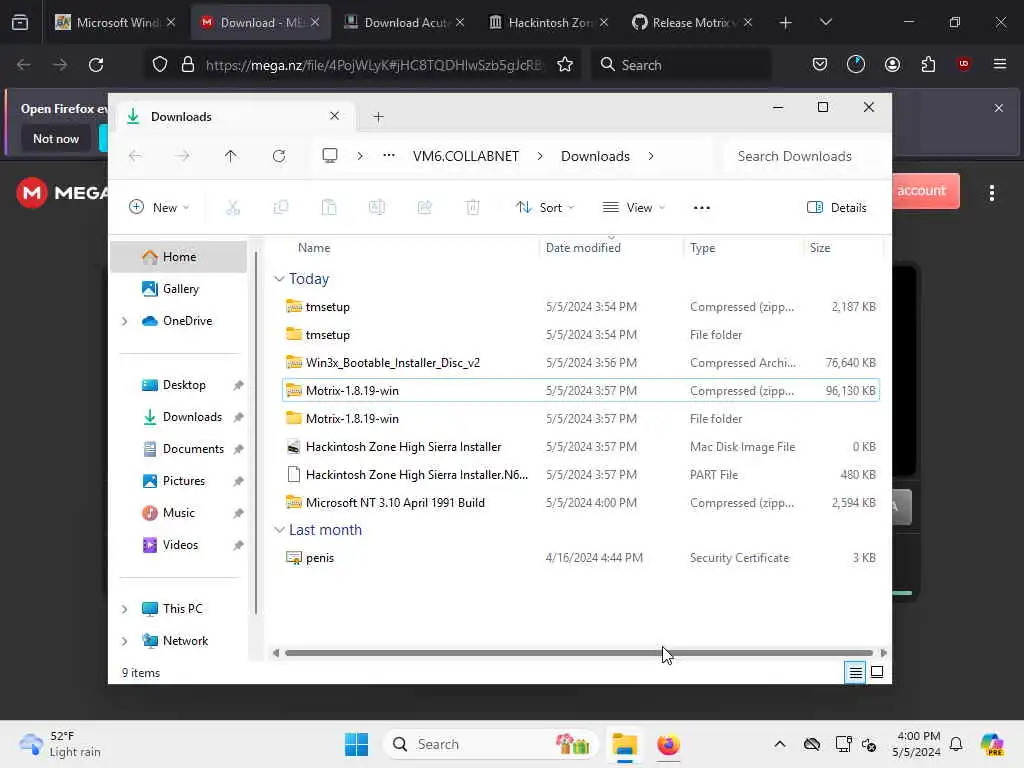Click Not now on Firefox prompt
The height and width of the screenshot is (768, 1024).
tap(56, 138)
